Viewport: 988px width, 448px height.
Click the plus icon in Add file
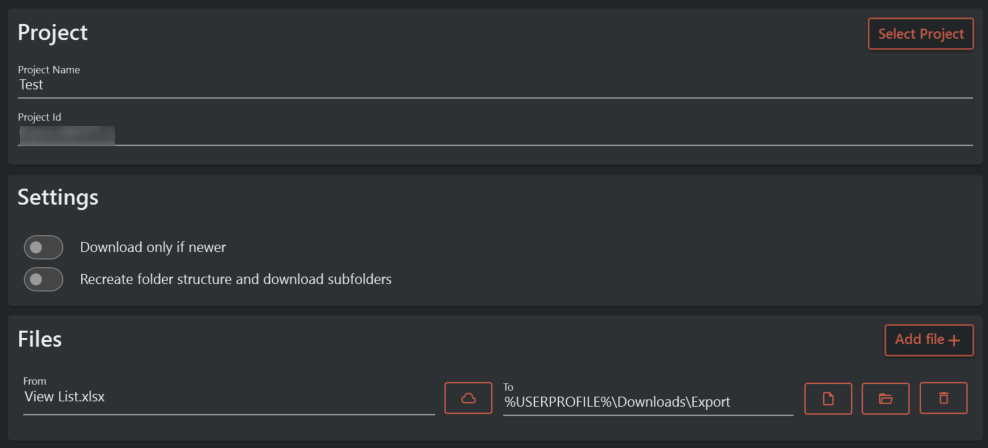pyautogui.click(x=954, y=341)
